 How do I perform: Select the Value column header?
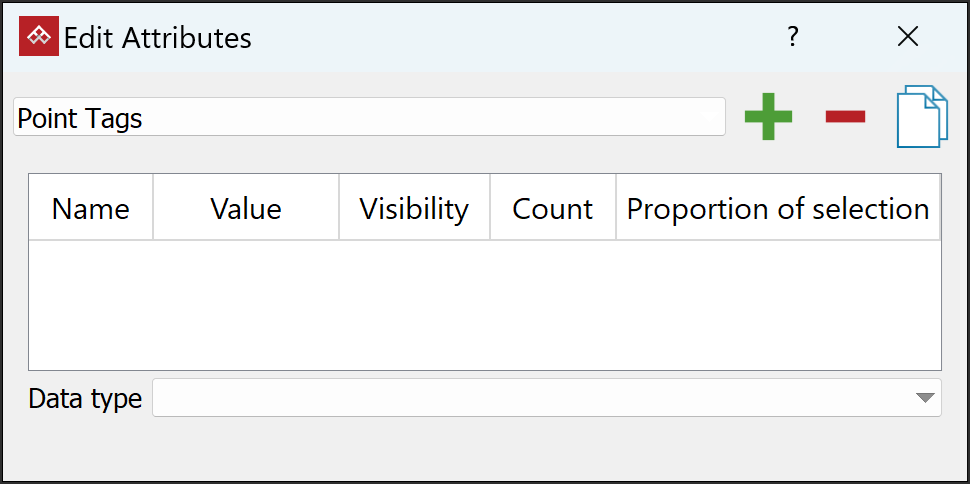tap(246, 208)
